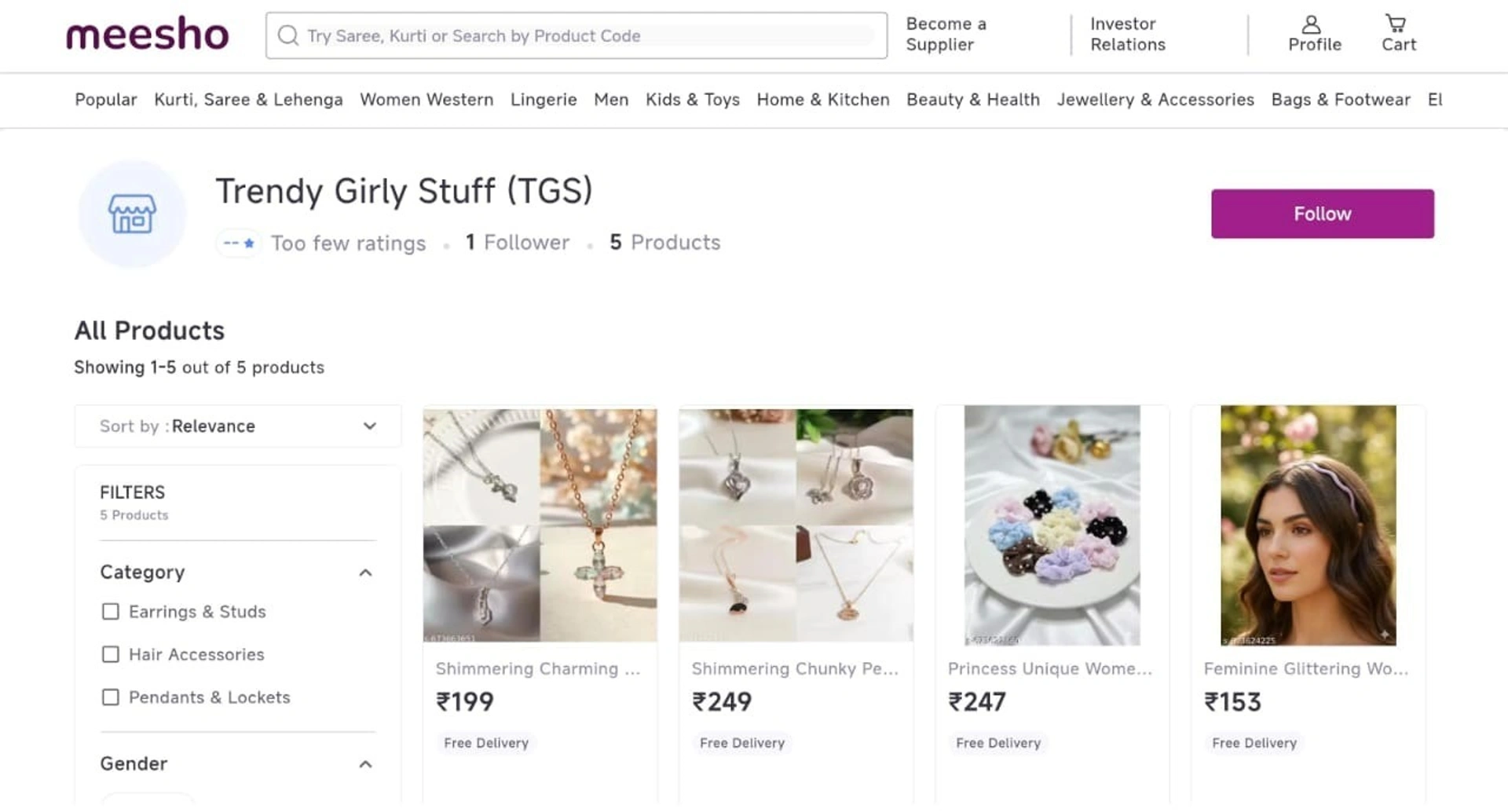Click the Trendy Girly Stuff shop icon

point(132,214)
